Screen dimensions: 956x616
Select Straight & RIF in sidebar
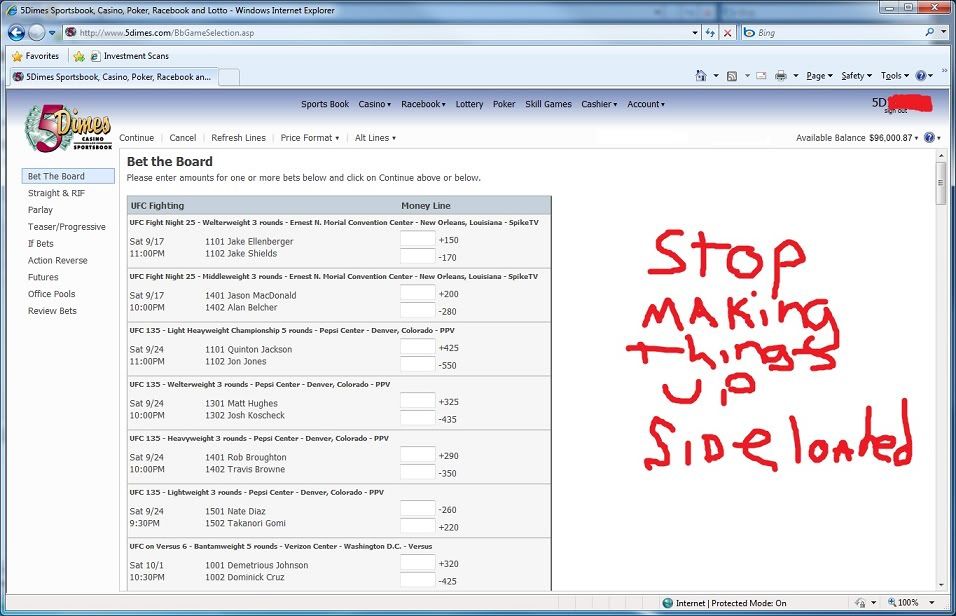pyautogui.click(x=56, y=193)
